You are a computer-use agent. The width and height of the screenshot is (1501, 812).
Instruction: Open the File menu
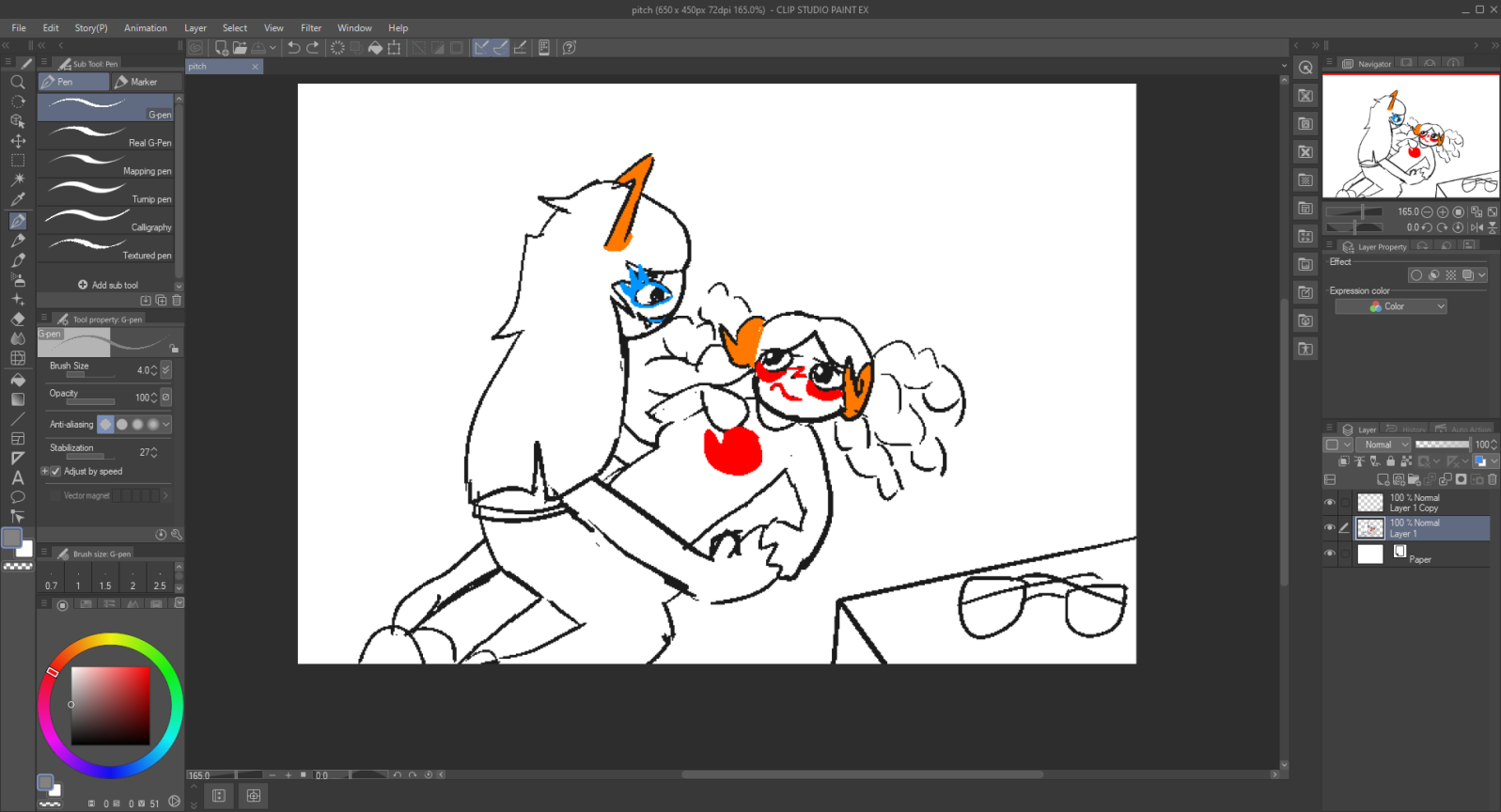click(19, 28)
